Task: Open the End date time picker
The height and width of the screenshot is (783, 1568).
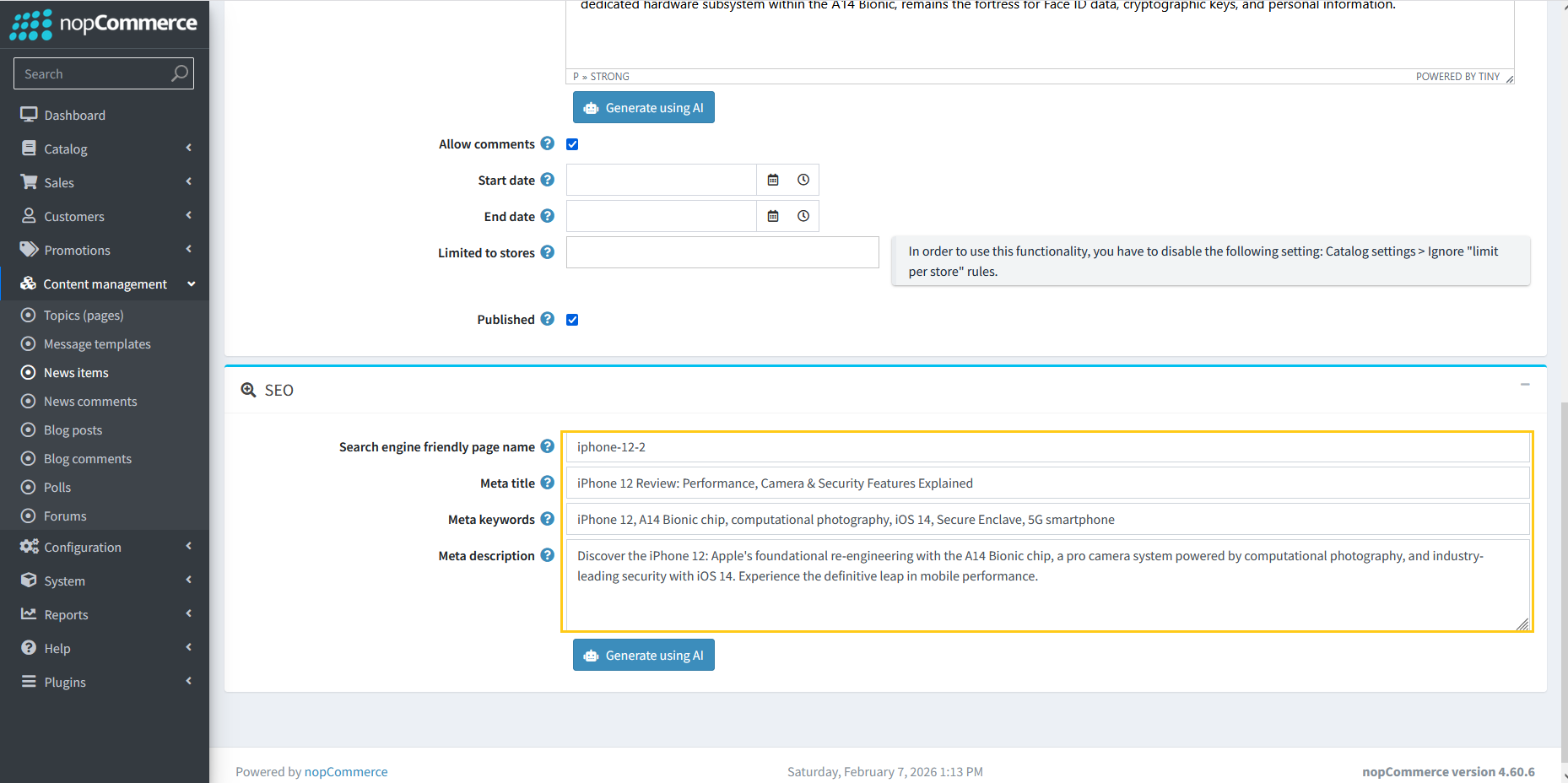Action: (x=803, y=216)
